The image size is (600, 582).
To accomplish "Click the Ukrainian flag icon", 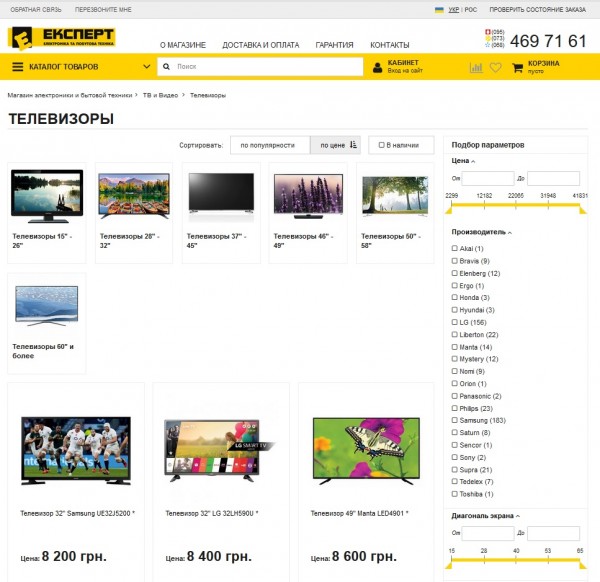I will point(439,10).
